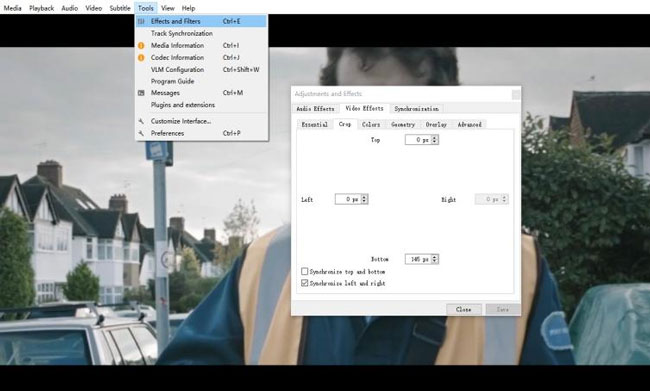Open Codec Information from Tools menu
650x391 pixels.
point(201,57)
